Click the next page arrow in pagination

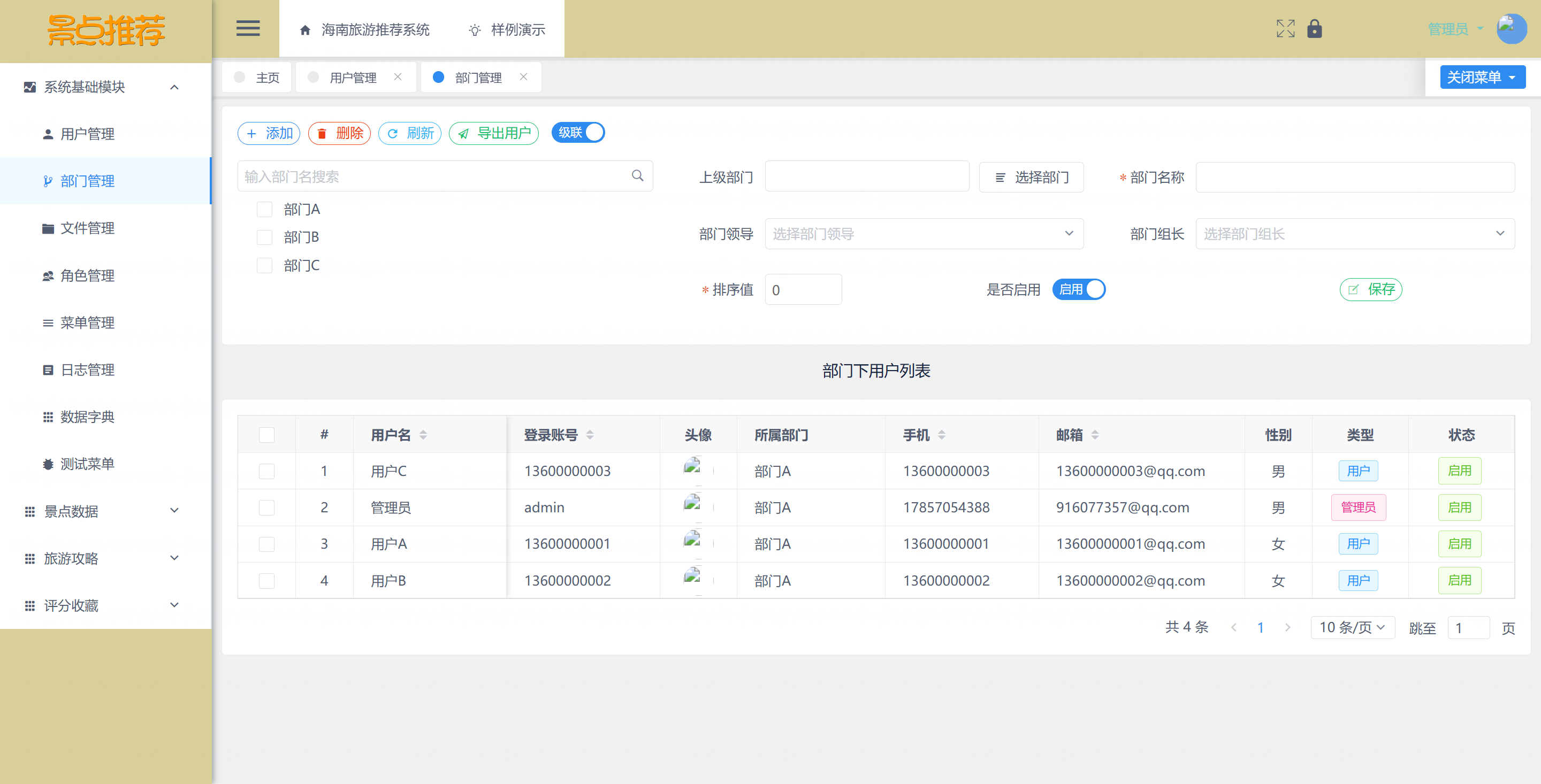tap(1287, 627)
